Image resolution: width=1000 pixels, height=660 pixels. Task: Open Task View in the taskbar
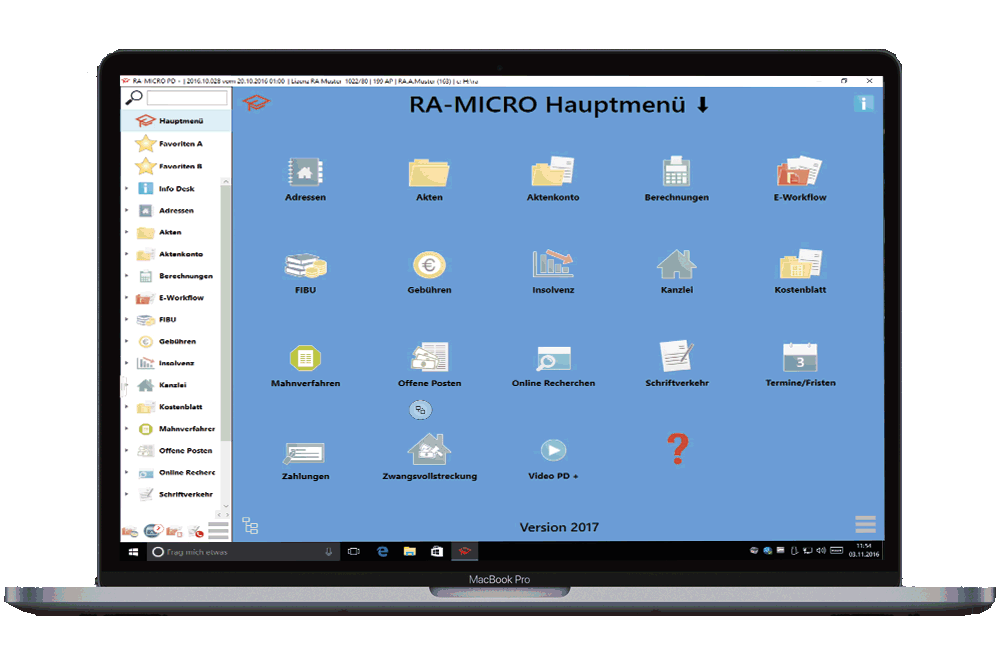[353, 552]
